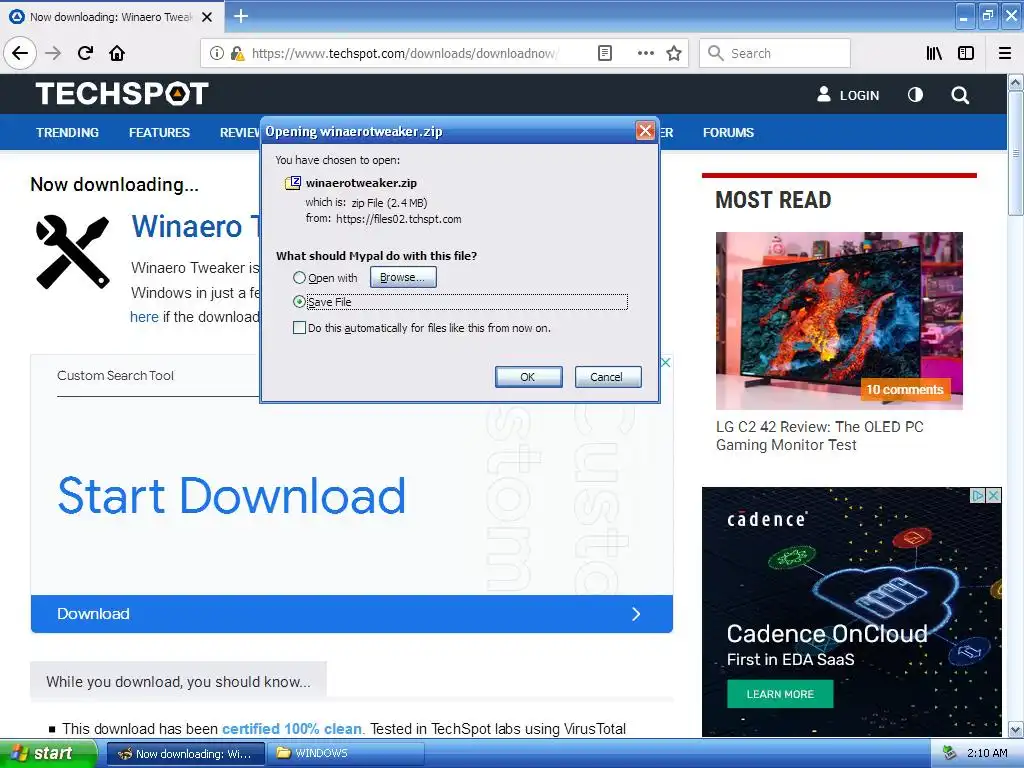Select the Save File radio button

point(299,302)
